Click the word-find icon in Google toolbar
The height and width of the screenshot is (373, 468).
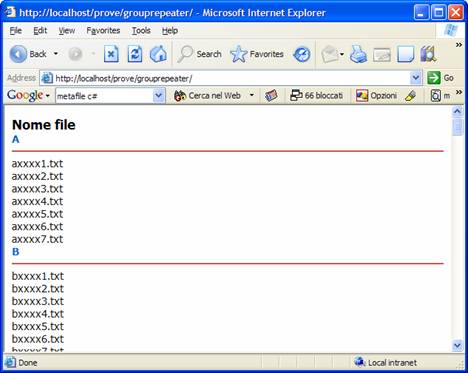tap(436, 96)
